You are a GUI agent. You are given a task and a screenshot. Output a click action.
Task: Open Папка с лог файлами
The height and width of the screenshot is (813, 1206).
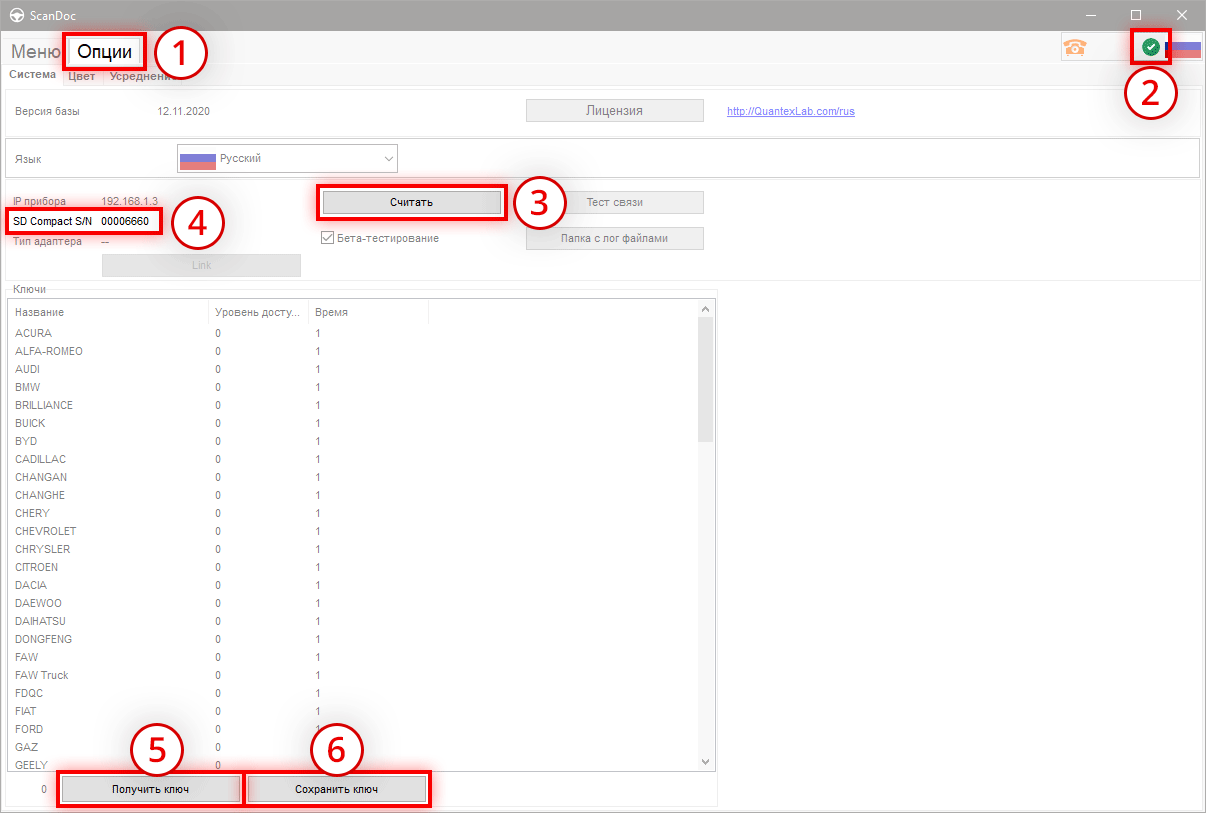pos(614,238)
